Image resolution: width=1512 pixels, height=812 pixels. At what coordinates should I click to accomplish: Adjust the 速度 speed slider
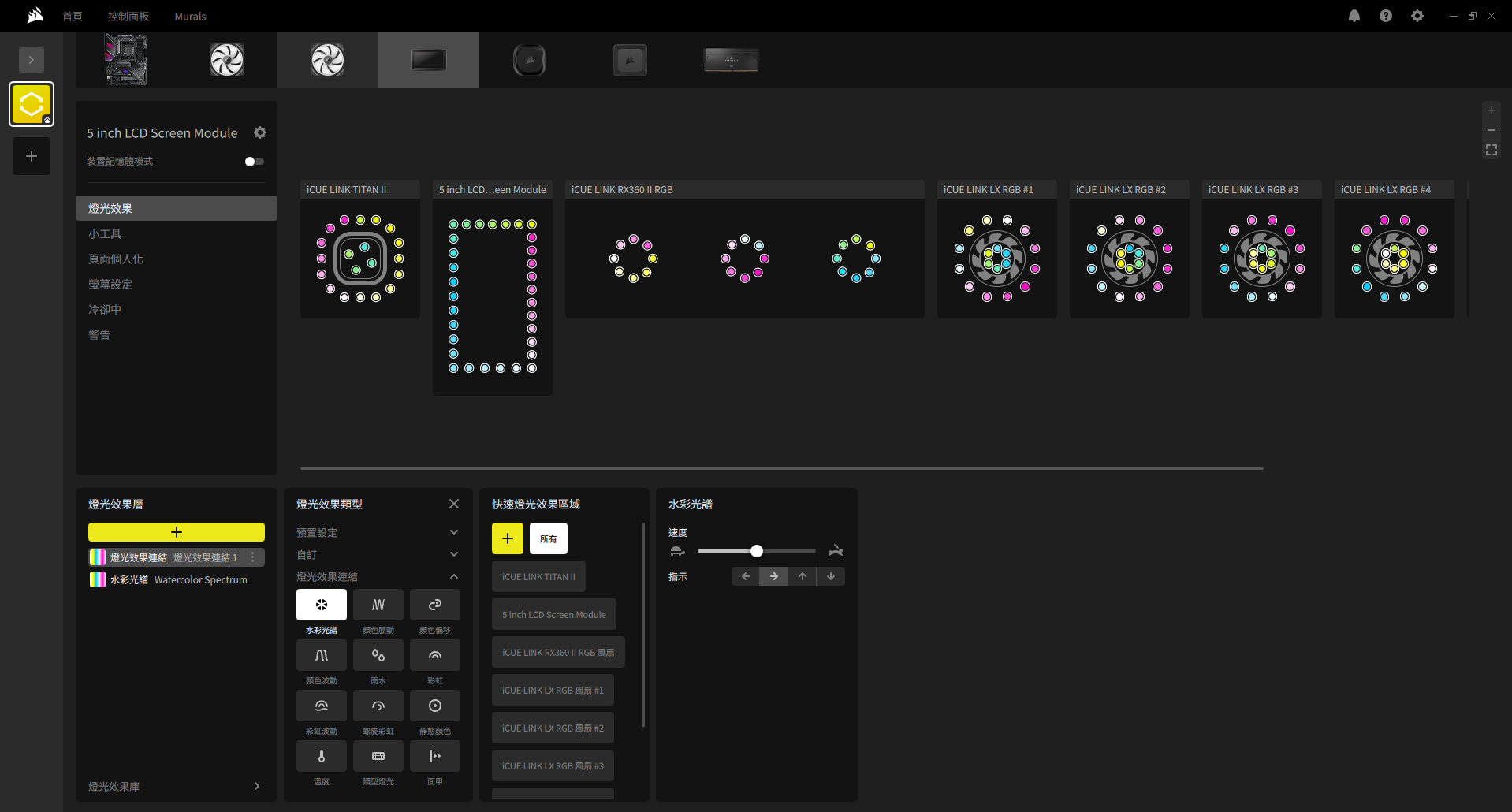click(x=757, y=551)
